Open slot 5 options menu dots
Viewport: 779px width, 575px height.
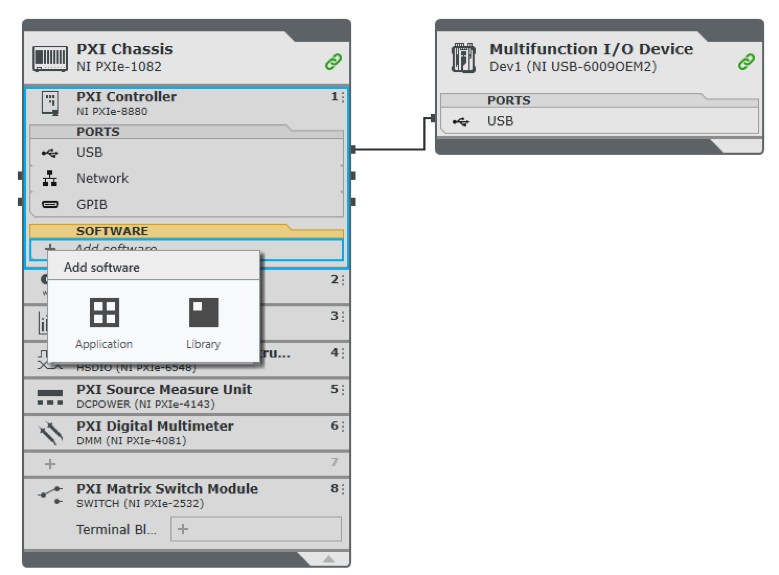coord(342,389)
